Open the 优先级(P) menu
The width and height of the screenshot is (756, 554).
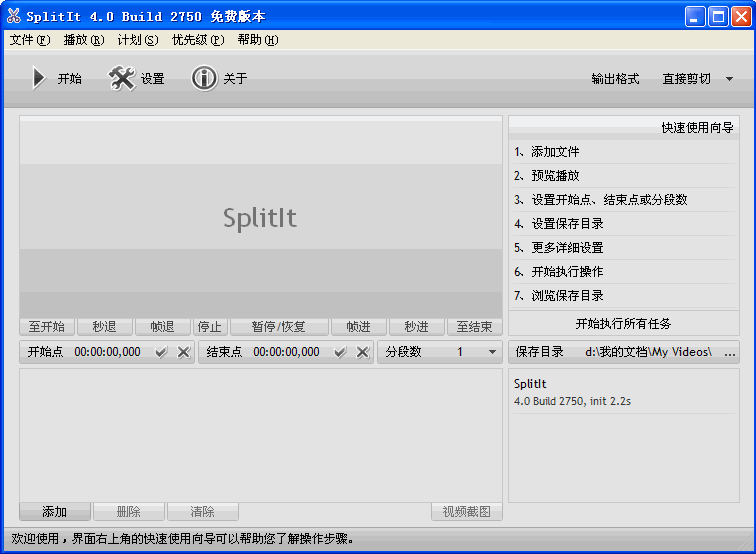coord(198,40)
